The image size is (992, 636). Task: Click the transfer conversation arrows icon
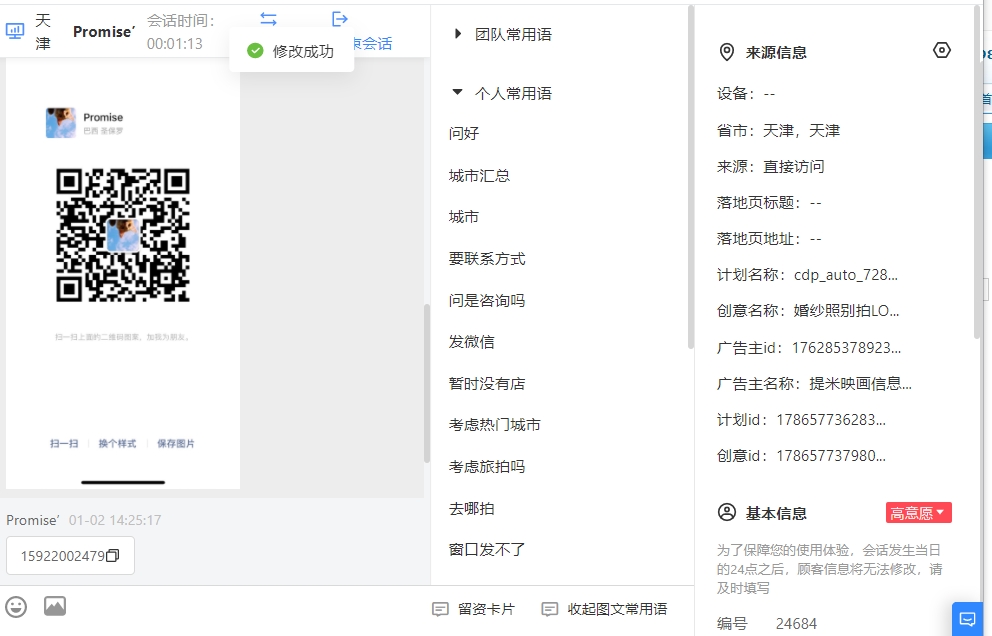(268, 19)
